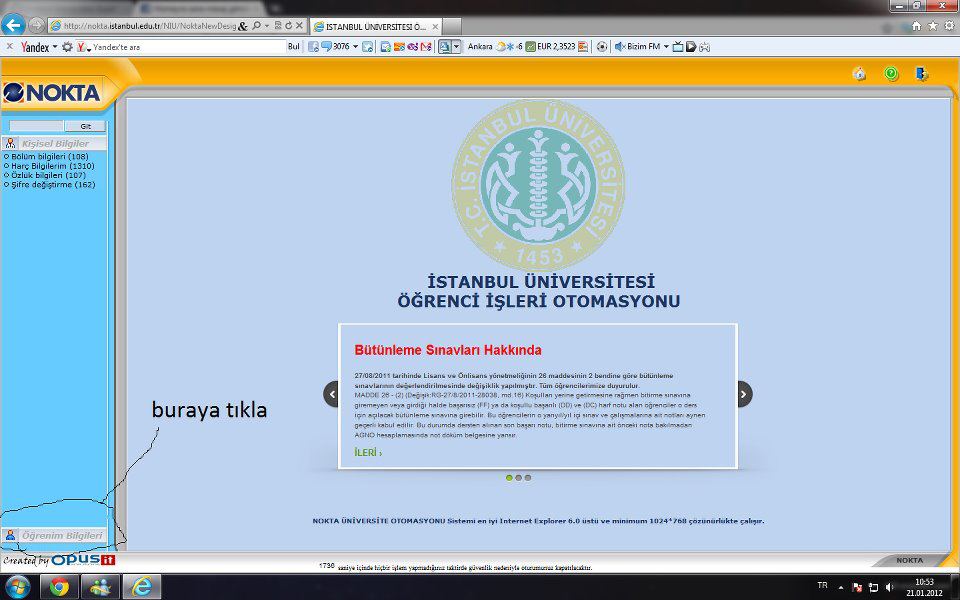Click the search magnifier in address bar

[x=257, y=26]
